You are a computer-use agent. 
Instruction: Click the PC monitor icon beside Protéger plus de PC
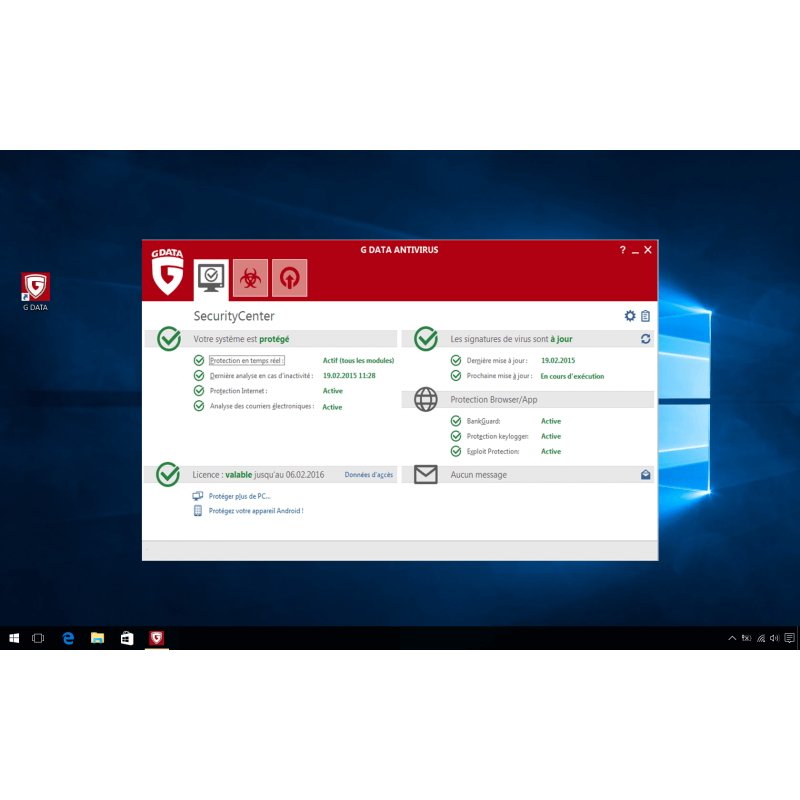197,496
